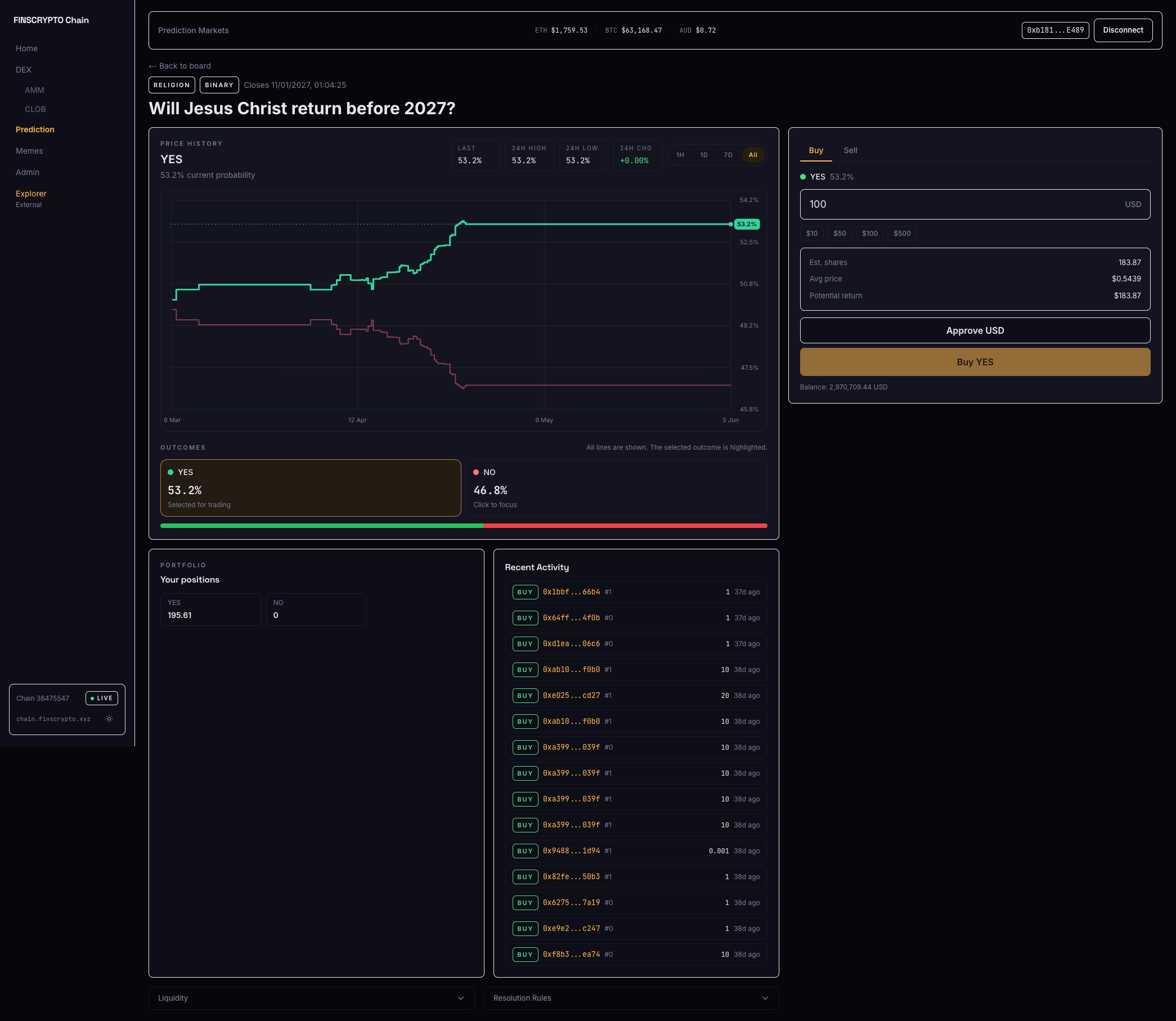Click the LAST 53.2% stat box
Viewport: 1176px width, 1021px height.
475,155
